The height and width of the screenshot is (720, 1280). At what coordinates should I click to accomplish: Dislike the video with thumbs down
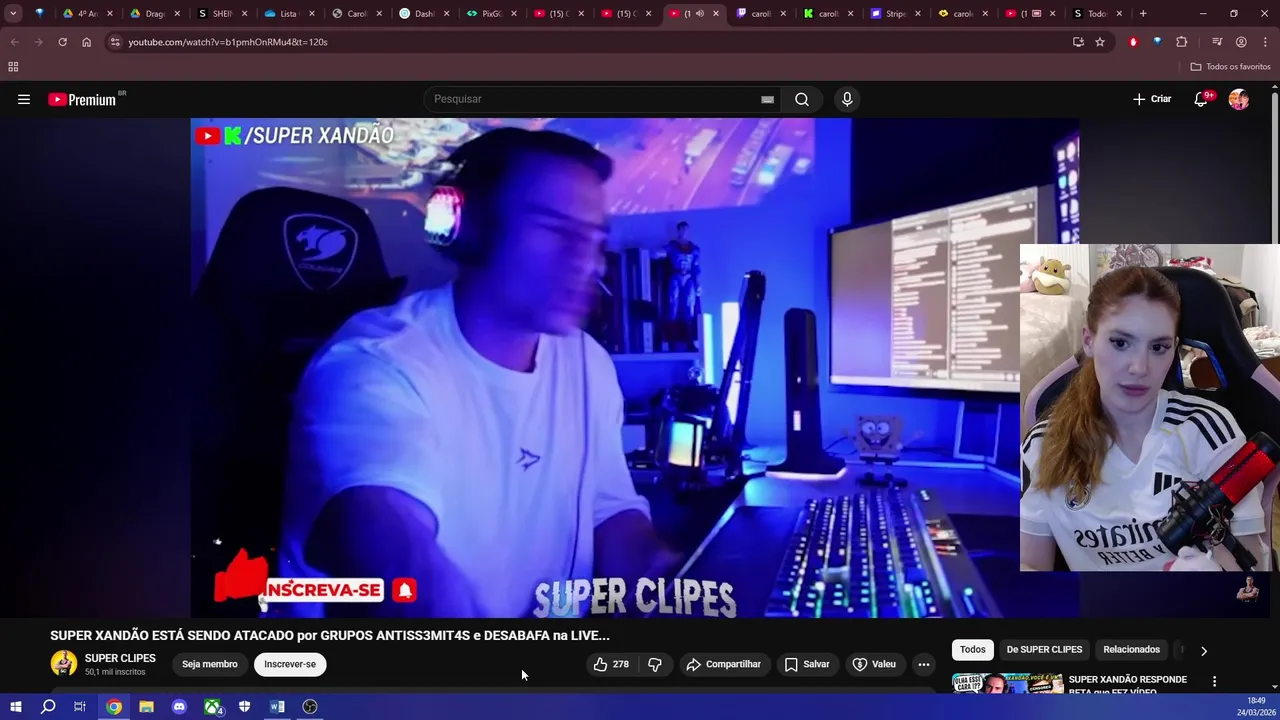[655, 664]
